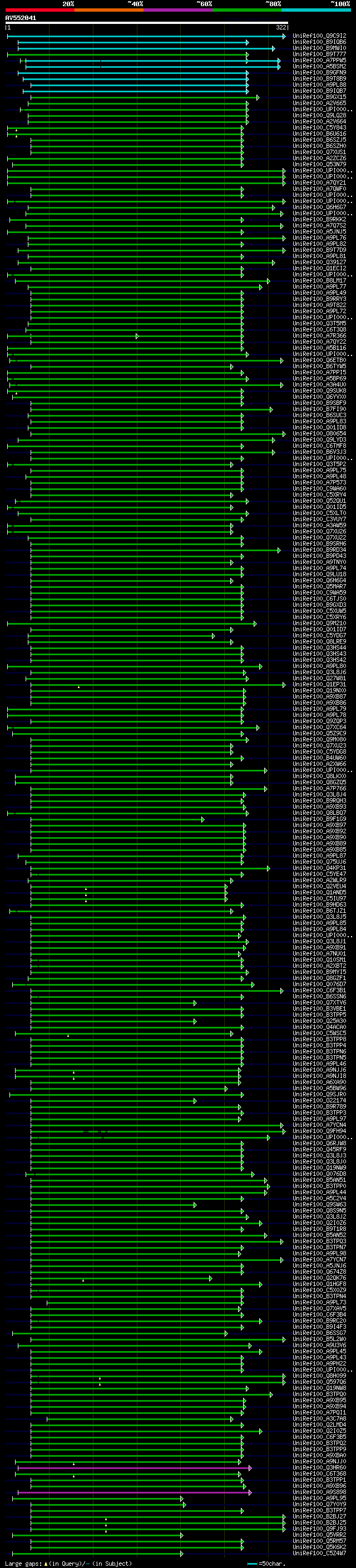Click the UniRef100_Q7Y0Y9 label
The height and width of the screenshot is (1568, 356).
coord(319,1504)
